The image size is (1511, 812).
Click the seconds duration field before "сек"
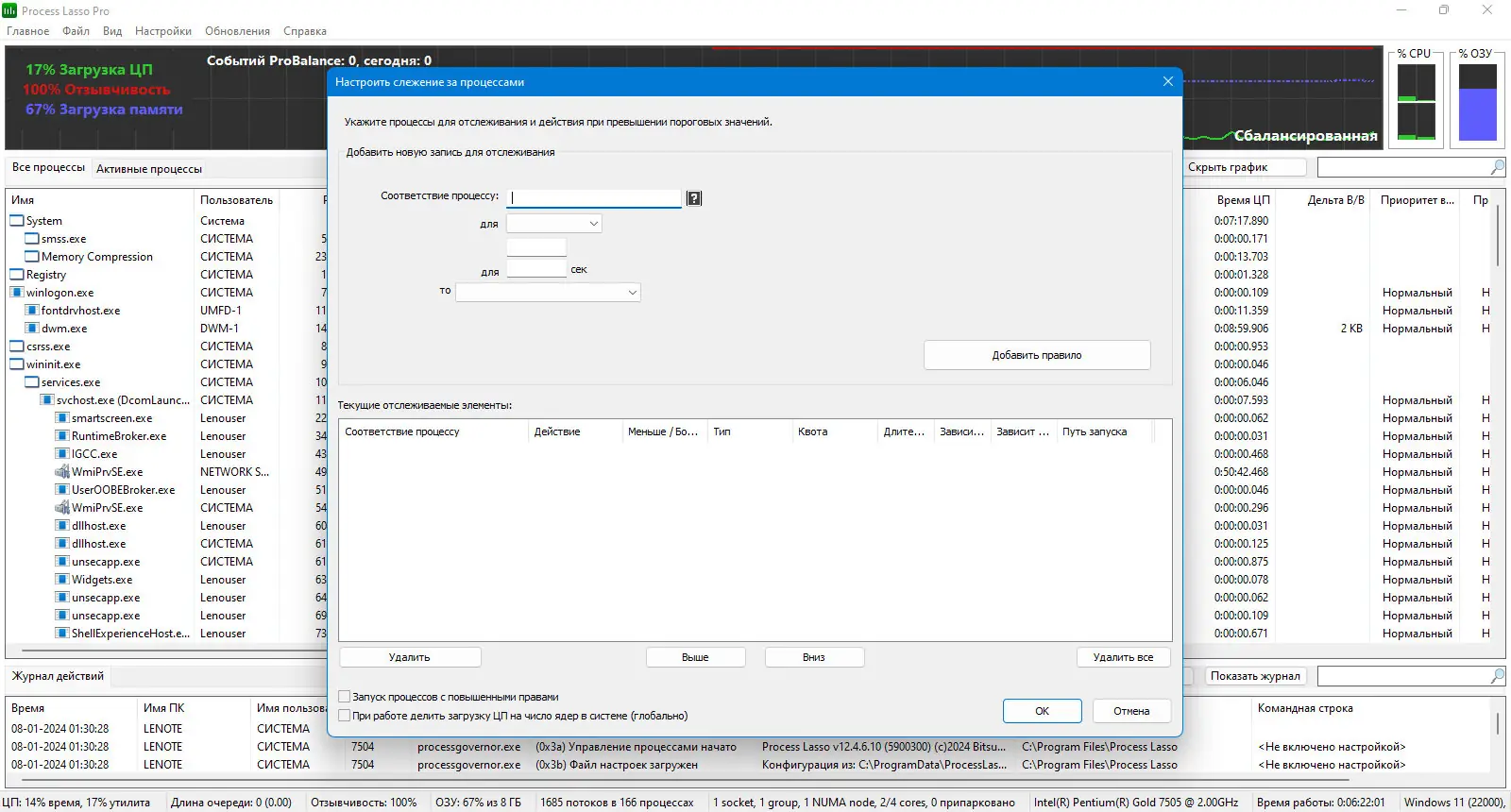pyautogui.click(x=536, y=269)
